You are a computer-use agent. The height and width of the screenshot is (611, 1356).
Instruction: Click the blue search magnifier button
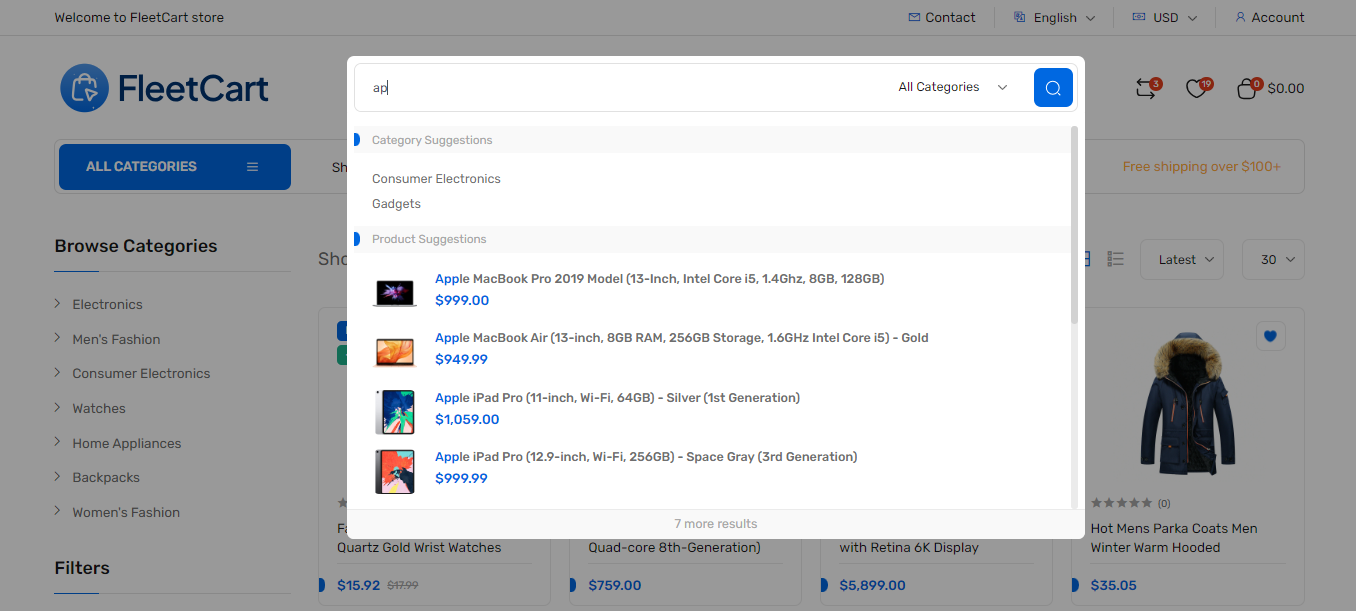click(x=1053, y=88)
